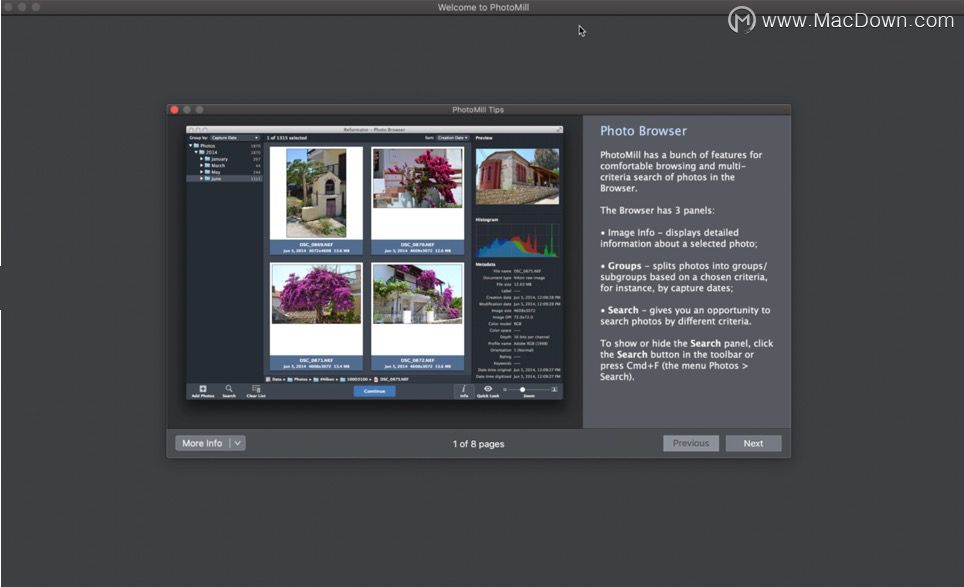Click the '1 of 8 pages' indicator
Viewport: 964px width, 587px height.
click(x=478, y=444)
